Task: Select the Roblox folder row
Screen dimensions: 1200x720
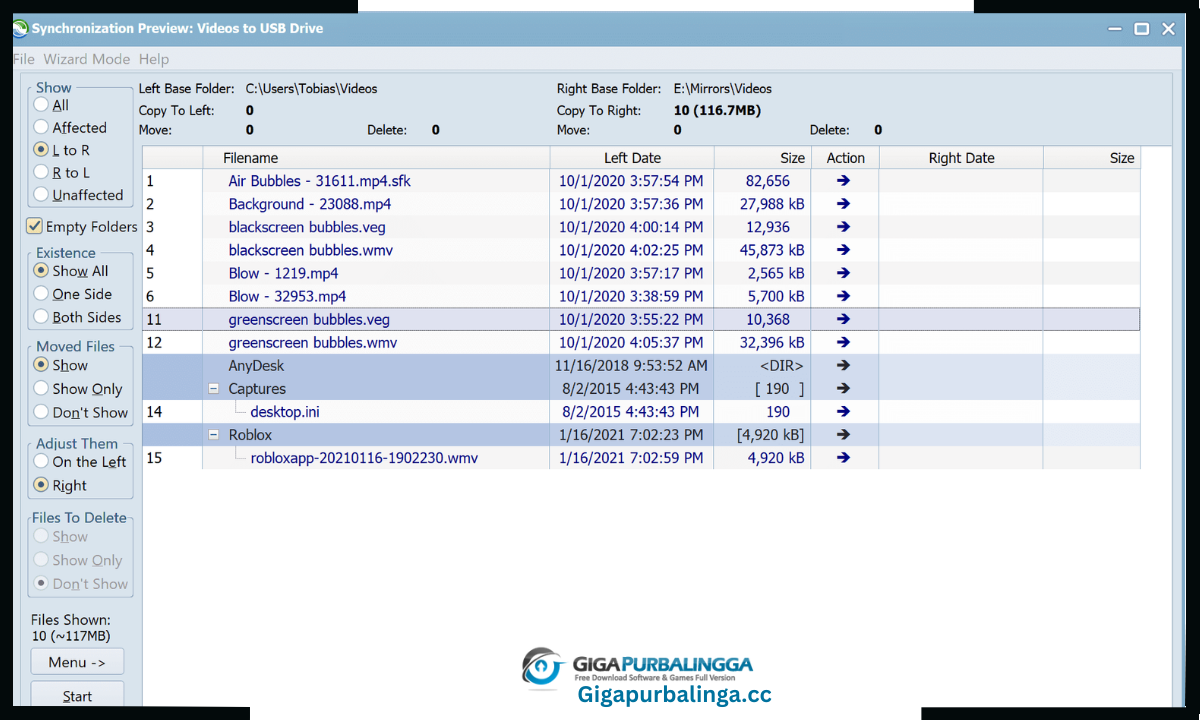Action: [x=641, y=435]
